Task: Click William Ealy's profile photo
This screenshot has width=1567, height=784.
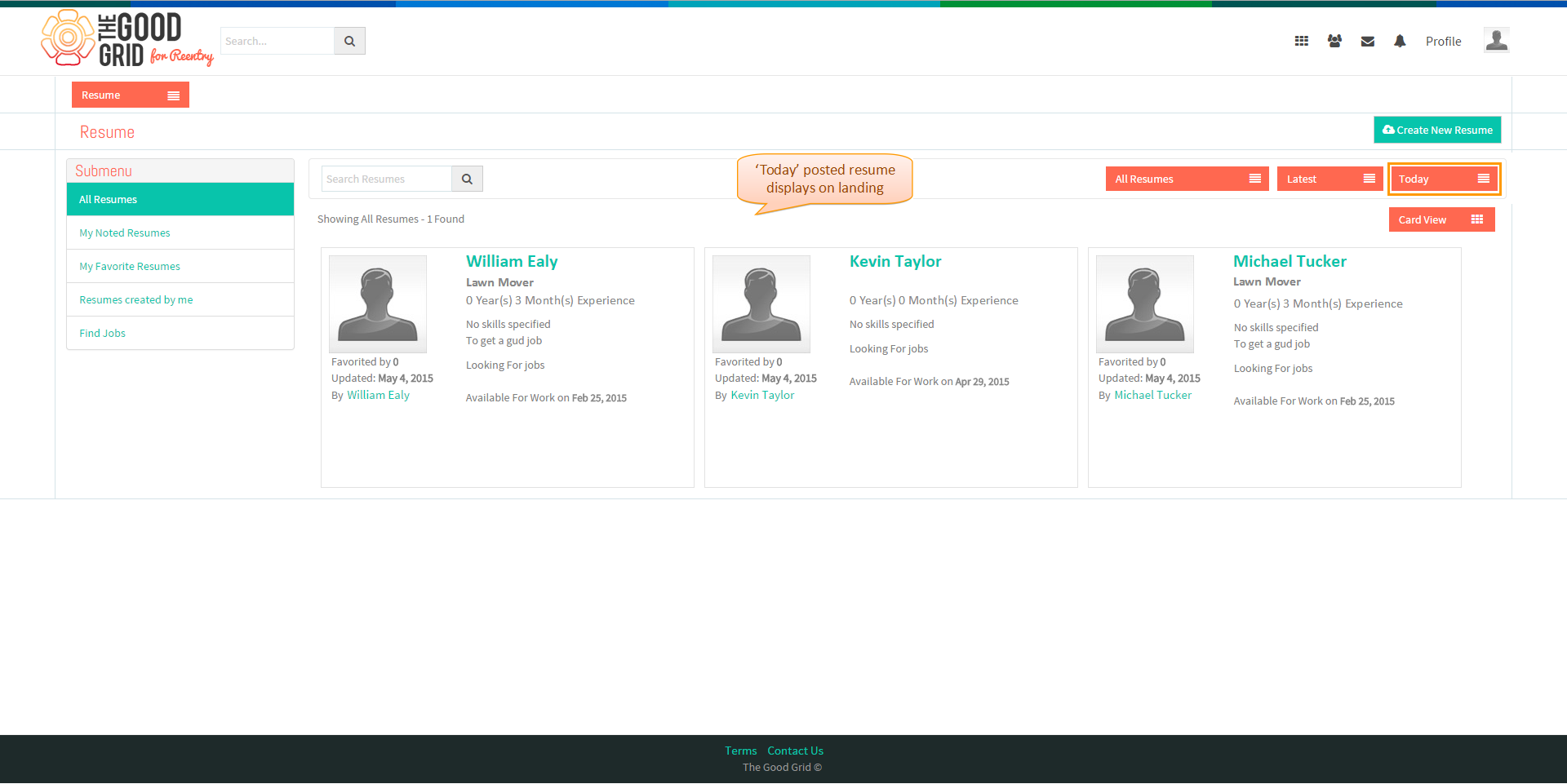Action: pos(378,303)
